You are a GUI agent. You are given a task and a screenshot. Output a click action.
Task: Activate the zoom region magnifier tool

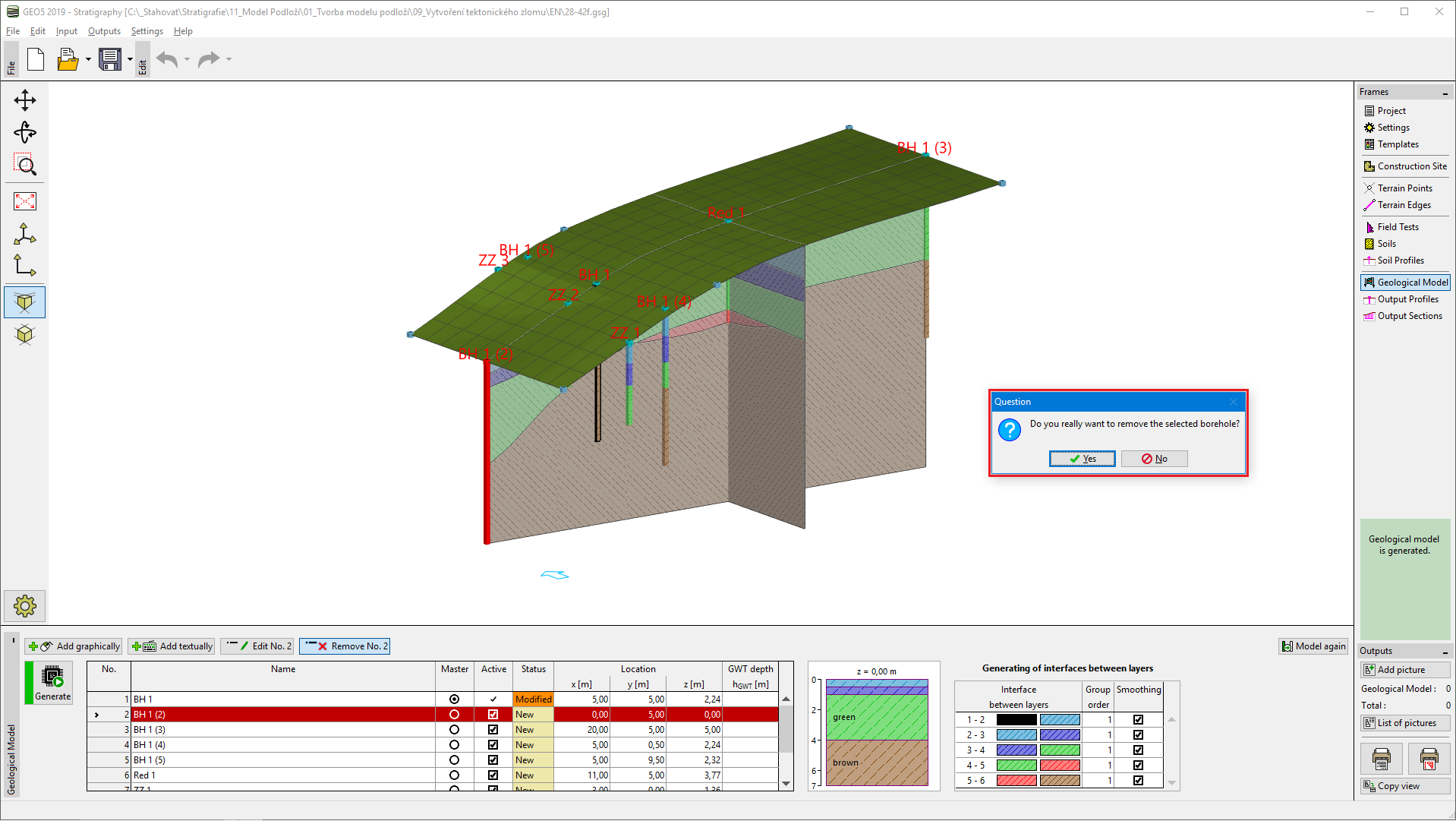pyautogui.click(x=25, y=165)
